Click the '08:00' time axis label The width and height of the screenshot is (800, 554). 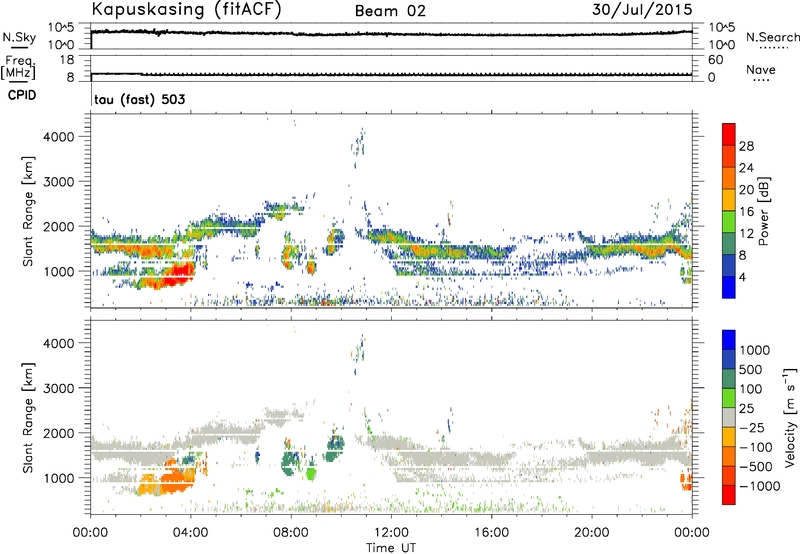click(x=291, y=533)
